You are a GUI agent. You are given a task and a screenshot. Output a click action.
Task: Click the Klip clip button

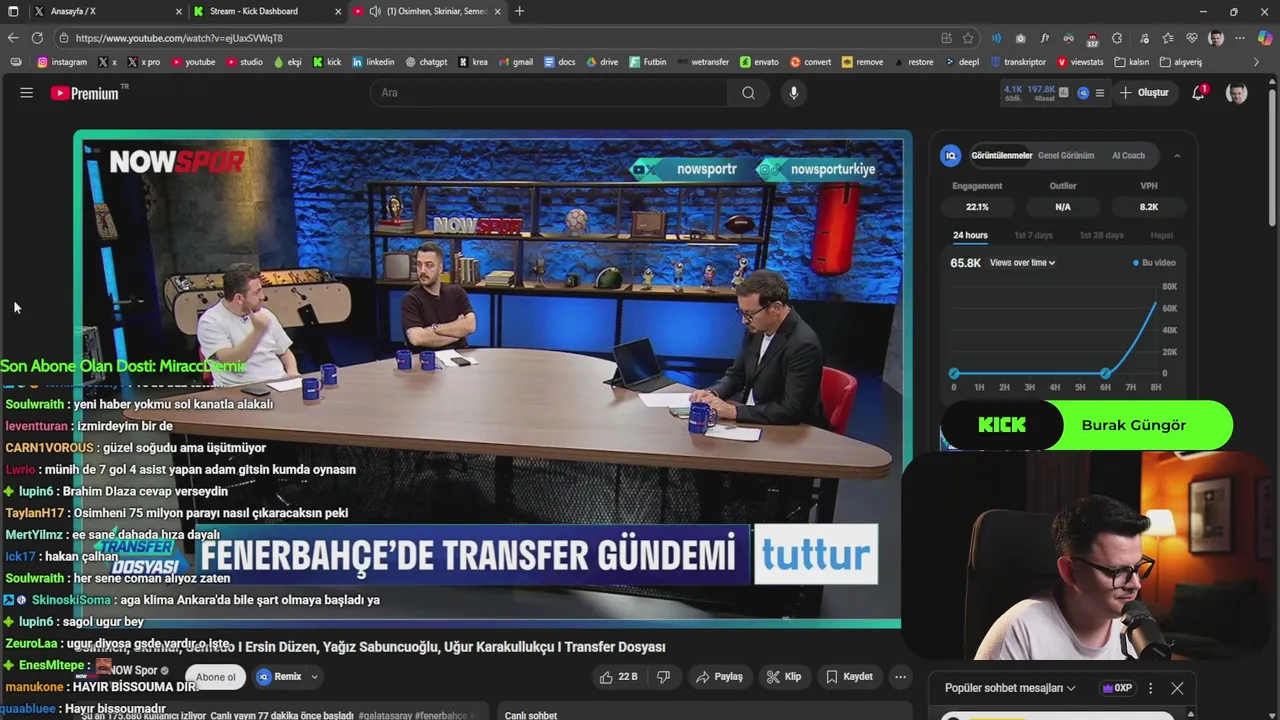pyautogui.click(x=783, y=677)
